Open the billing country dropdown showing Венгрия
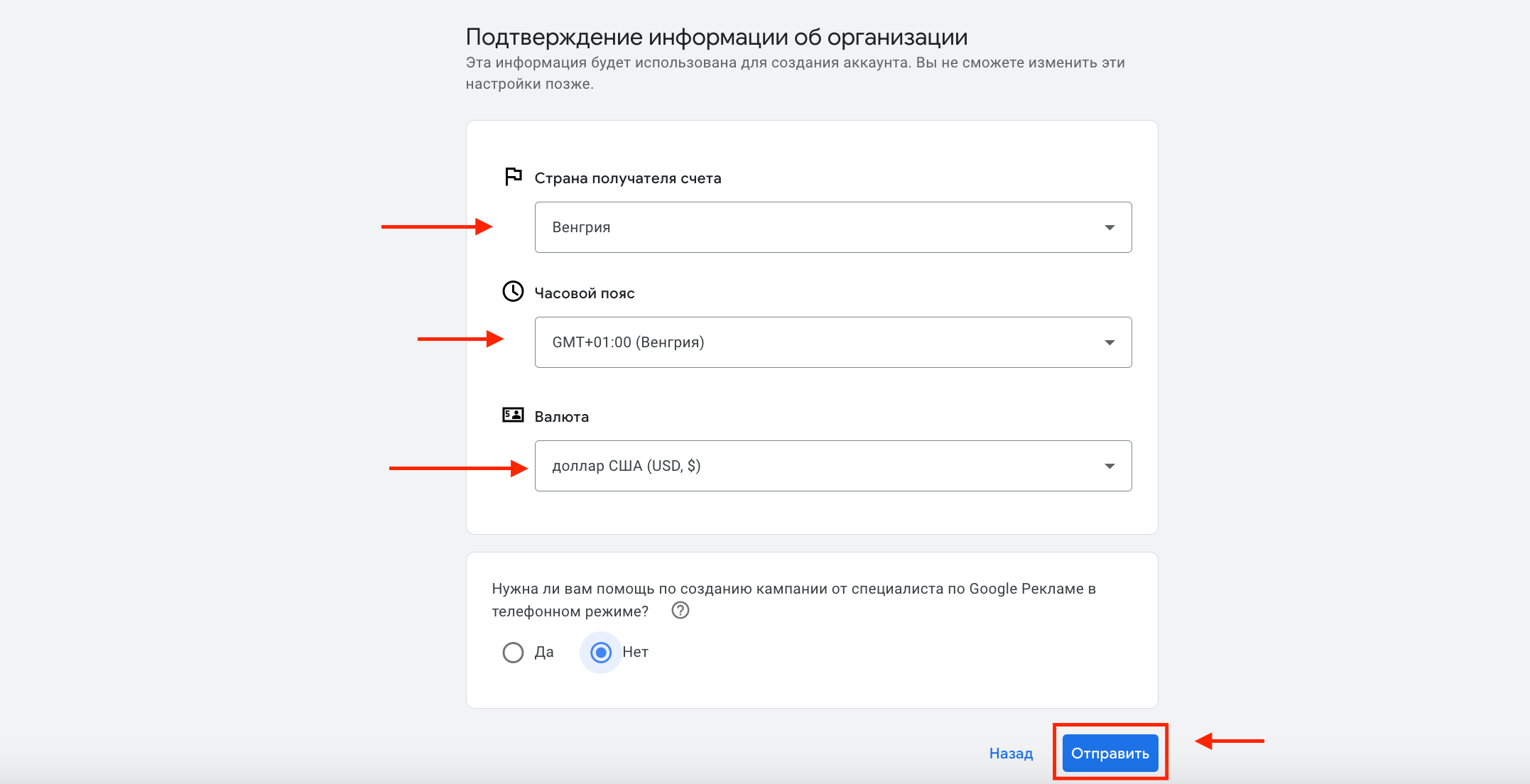Viewport: 1530px width, 784px height. click(x=832, y=227)
